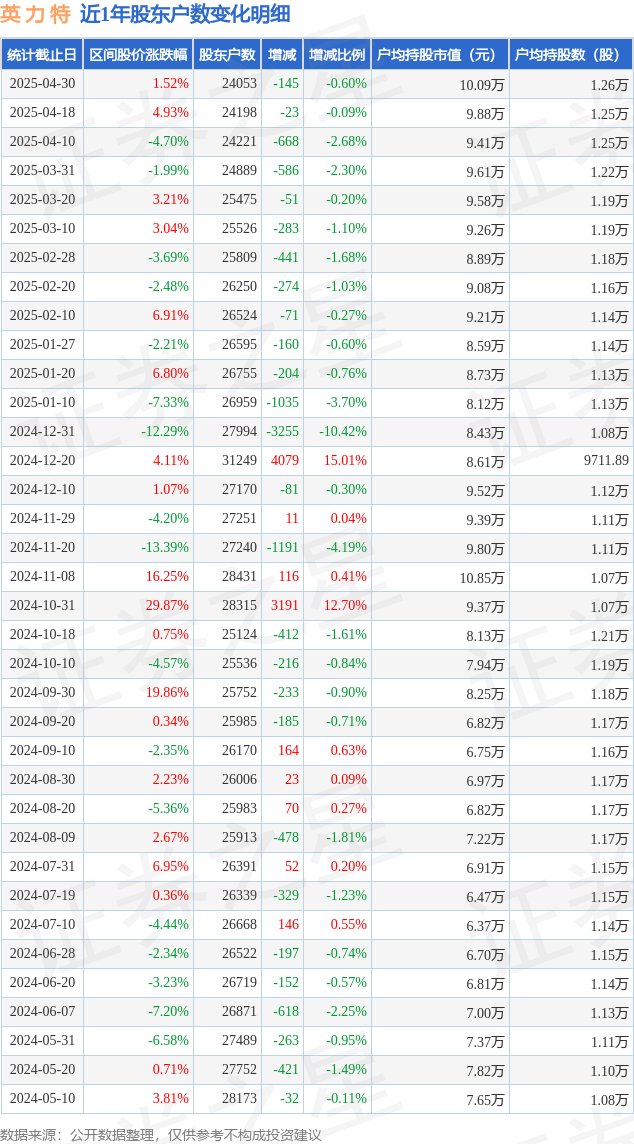Select the -13.39% price change cell

165,548
